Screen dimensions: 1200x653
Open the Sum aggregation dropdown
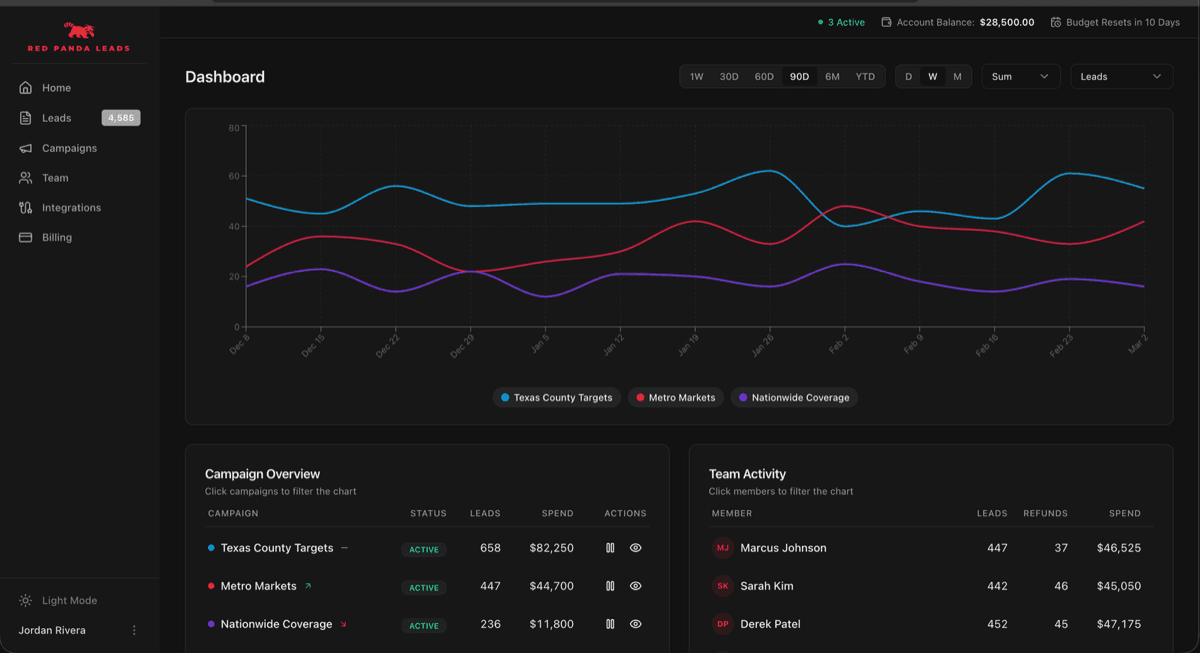click(x=1020, y=76)
